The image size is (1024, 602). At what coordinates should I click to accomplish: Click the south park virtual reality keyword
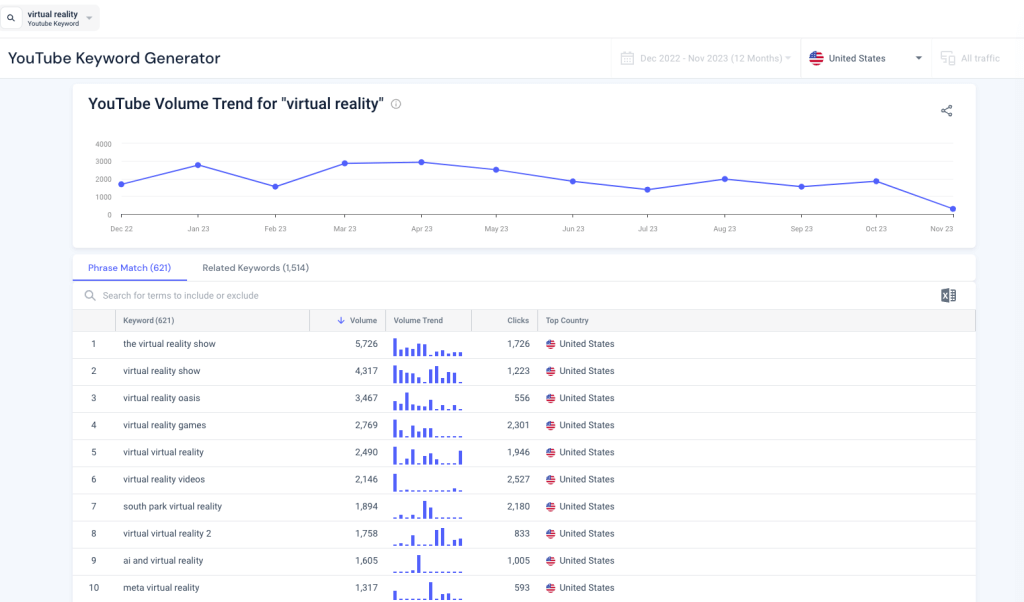pos(172,506)
